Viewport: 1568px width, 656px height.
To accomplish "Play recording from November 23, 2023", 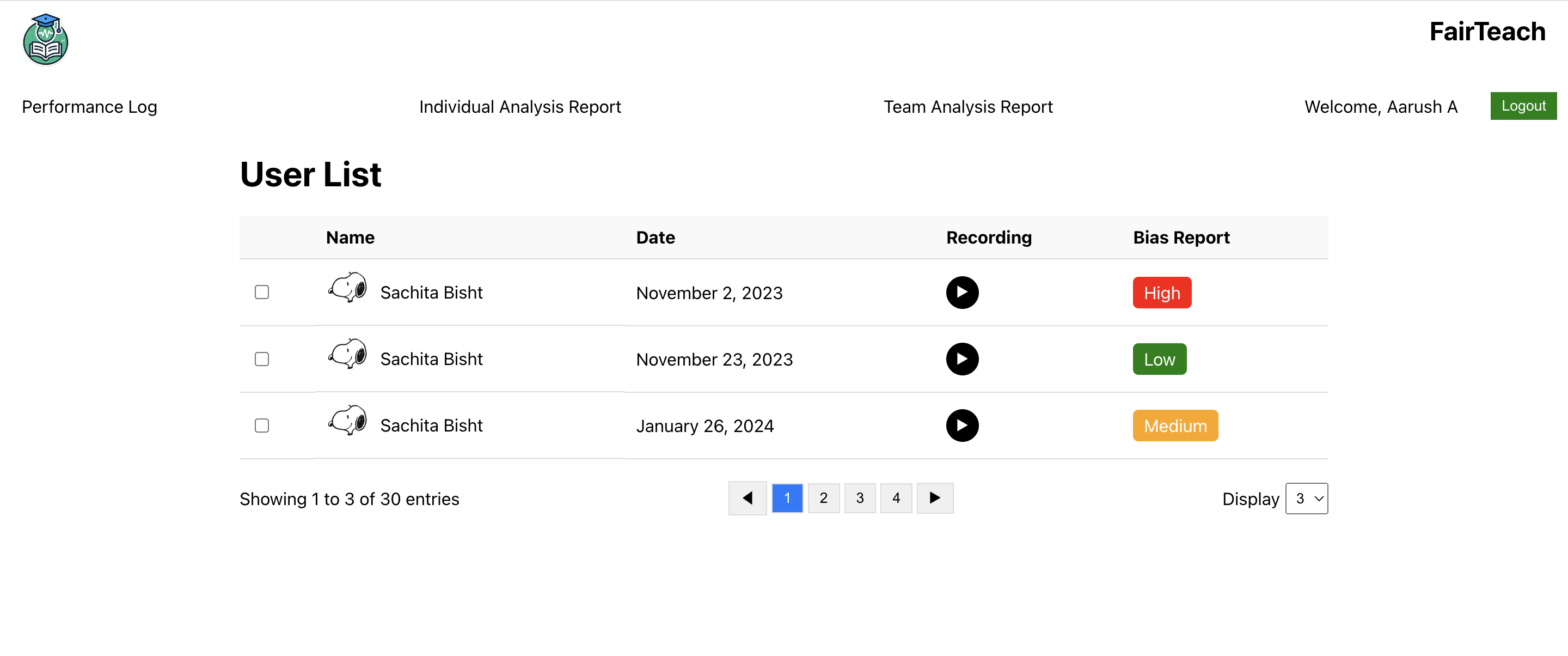I will [x=961, y=360].
